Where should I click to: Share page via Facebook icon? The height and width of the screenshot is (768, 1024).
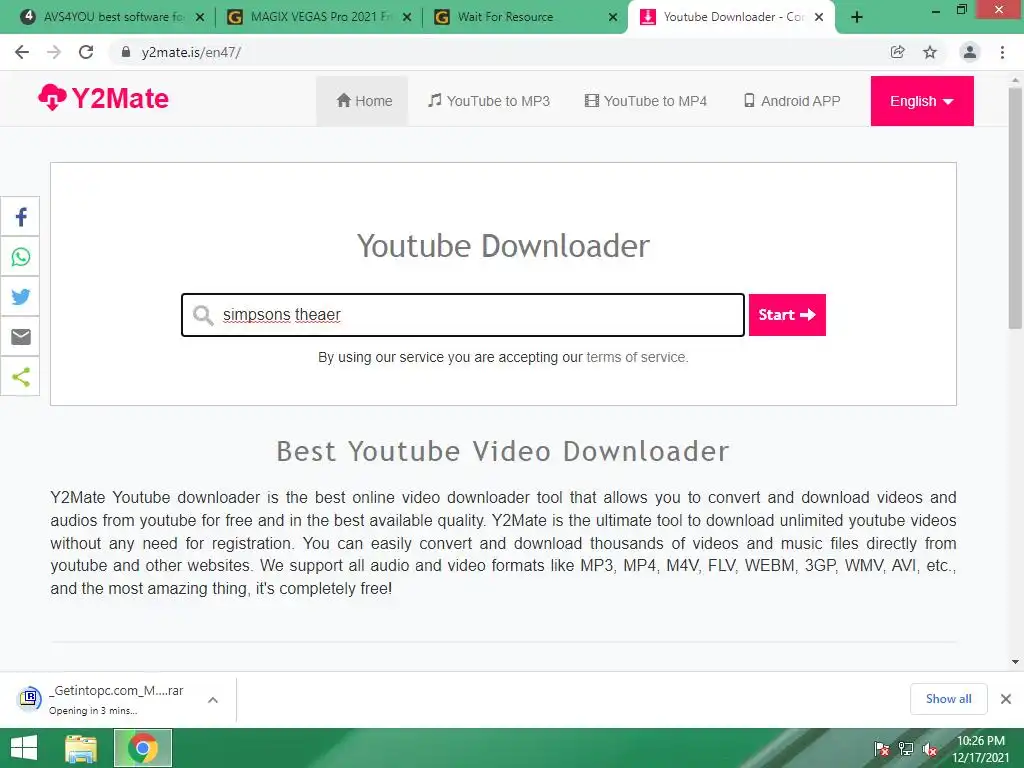pyautogui.click(x=20, y=217)
